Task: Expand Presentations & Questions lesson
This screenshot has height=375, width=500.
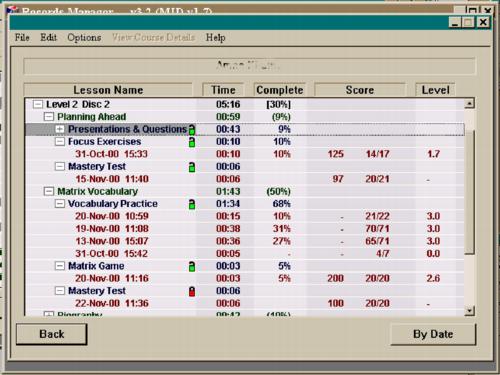Action: pos(60,129)
